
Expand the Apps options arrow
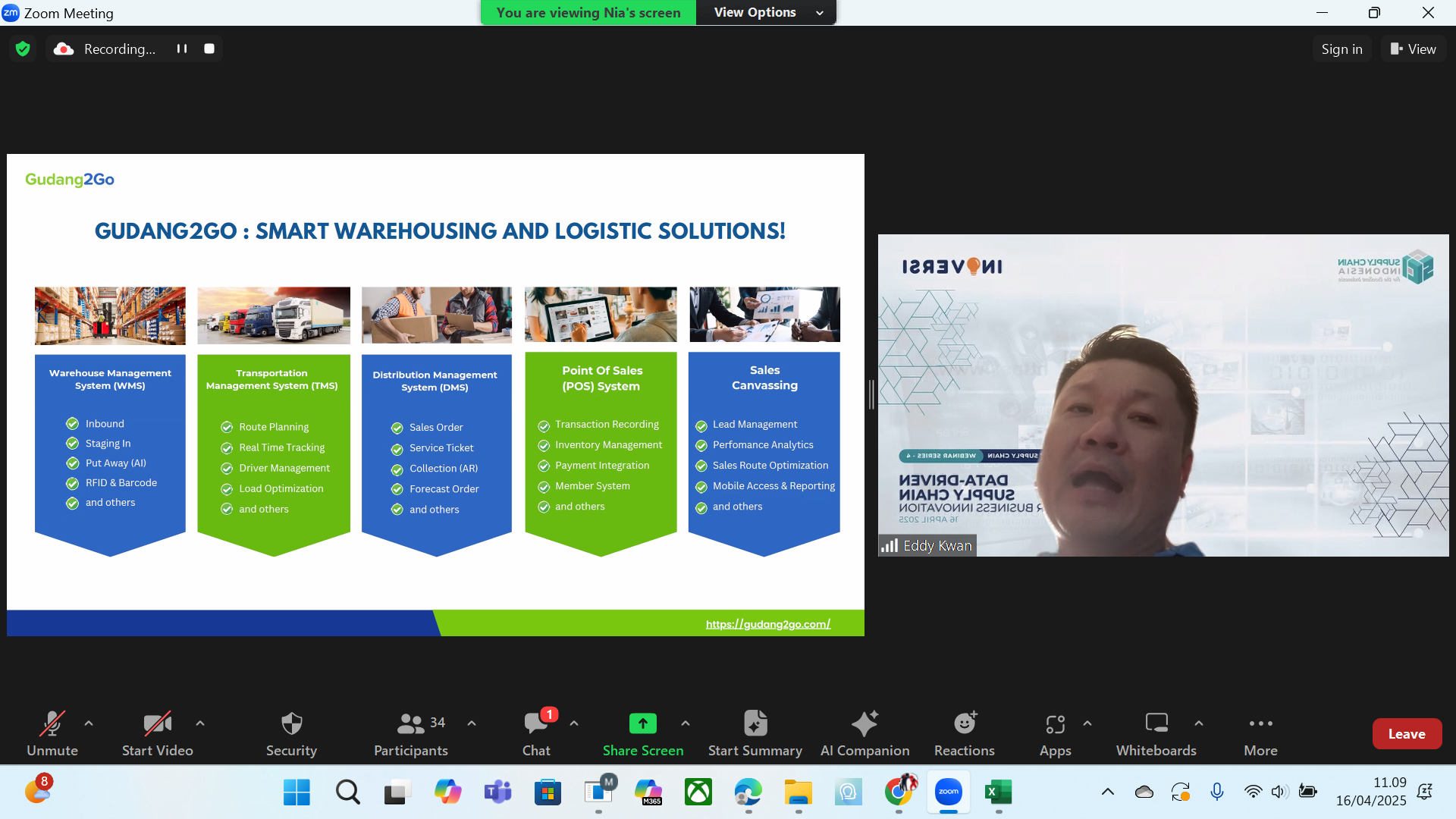click(x=1087, y=723)
